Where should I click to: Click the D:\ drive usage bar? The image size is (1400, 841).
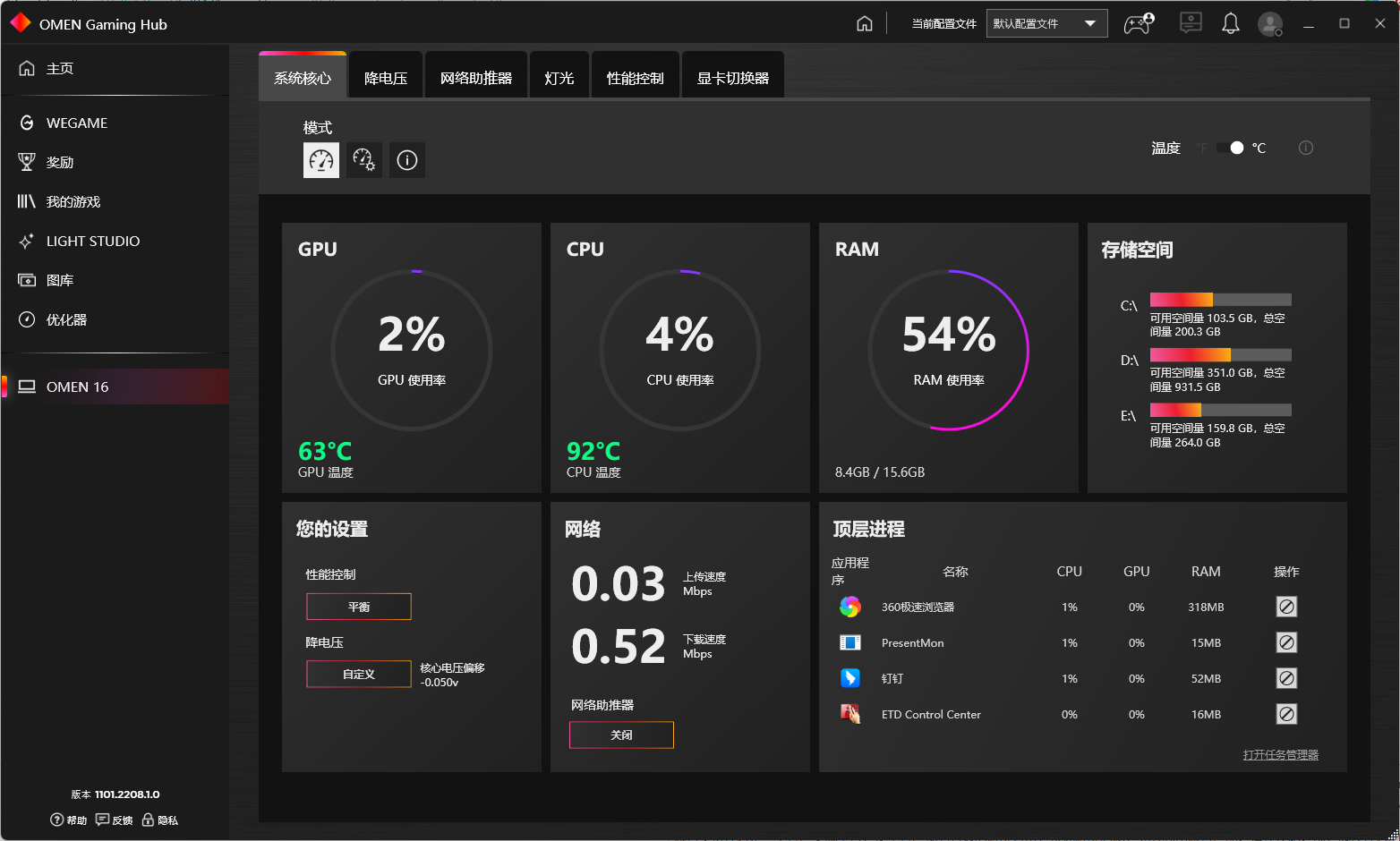pos(1221,355)
